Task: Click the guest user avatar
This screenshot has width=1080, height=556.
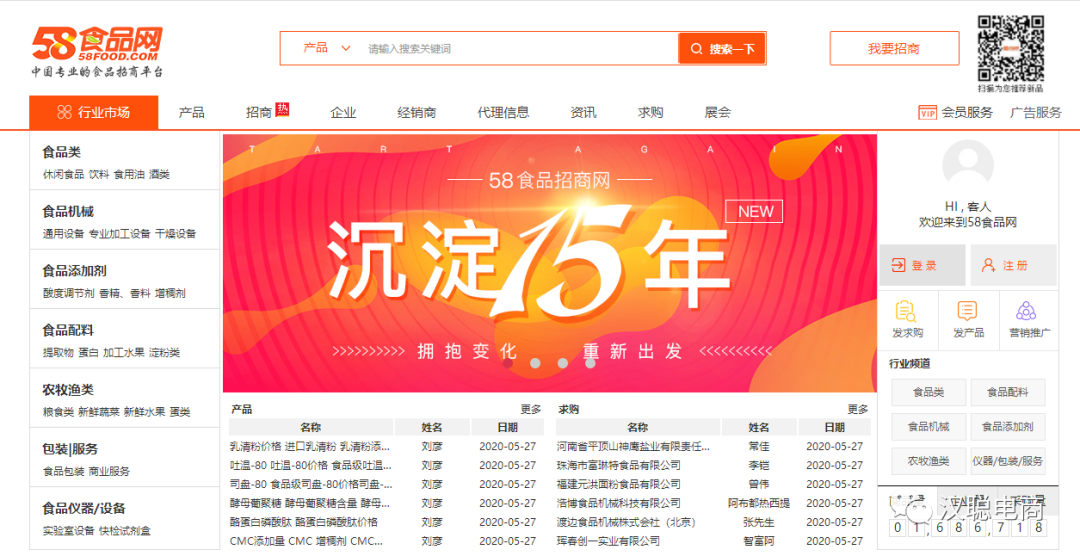Action: coord(968,165)
